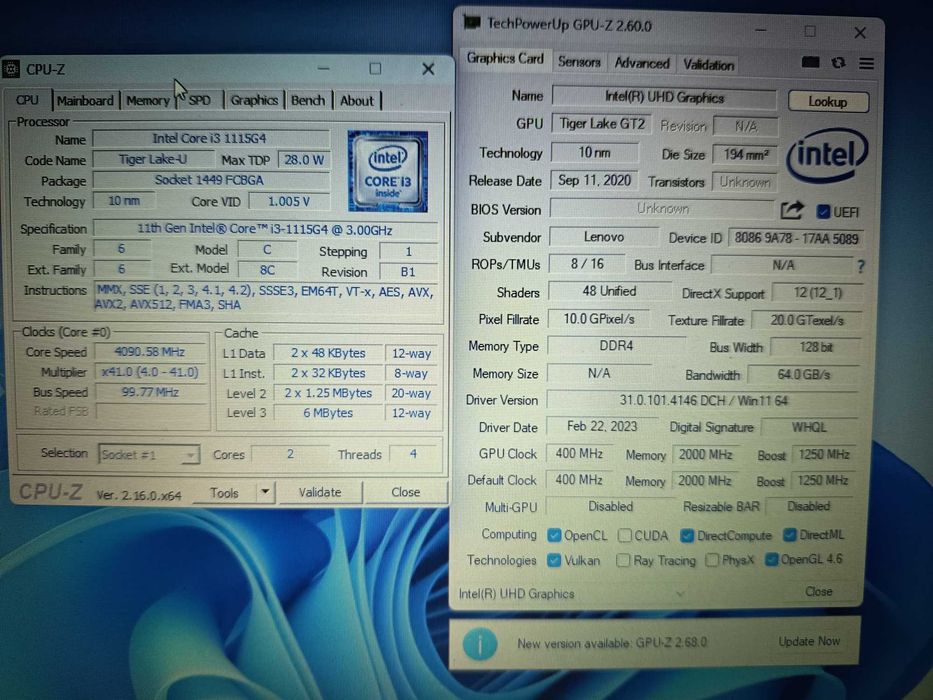
Task: Click the Subvendor Lenovo field
Action: click(x=604, y=237)
